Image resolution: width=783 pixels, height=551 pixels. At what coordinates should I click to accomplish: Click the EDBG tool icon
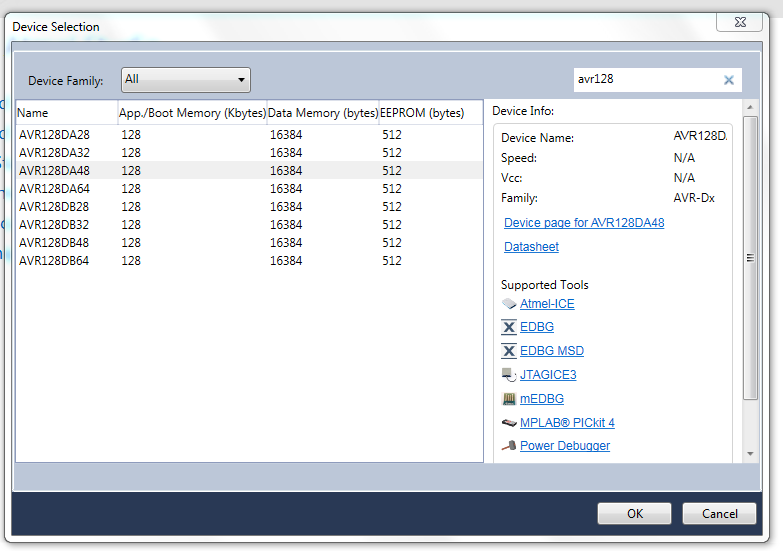click(509, 327)
